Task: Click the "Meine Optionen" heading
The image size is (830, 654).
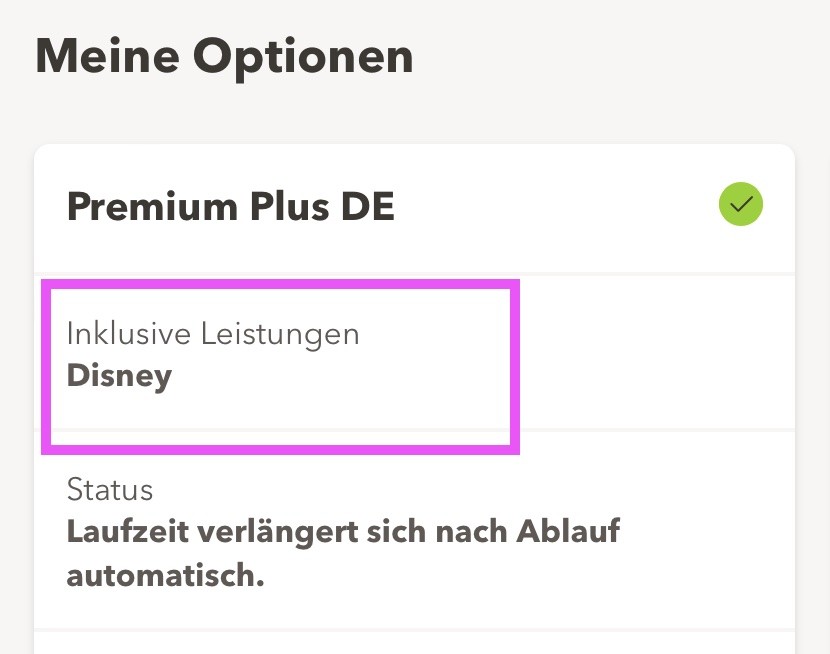Action: tap(224, 56)
